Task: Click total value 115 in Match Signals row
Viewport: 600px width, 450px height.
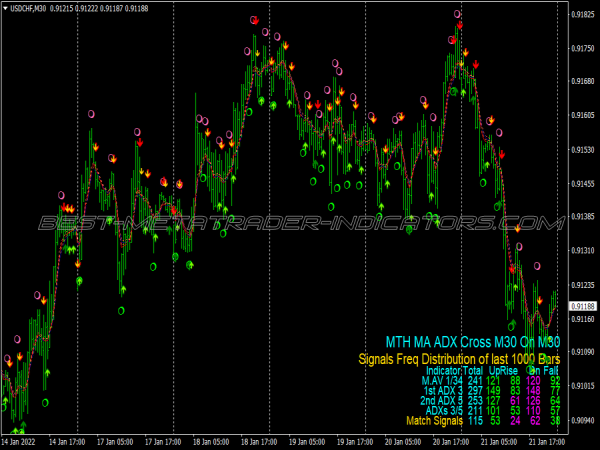Action: (x=475, y=421)
